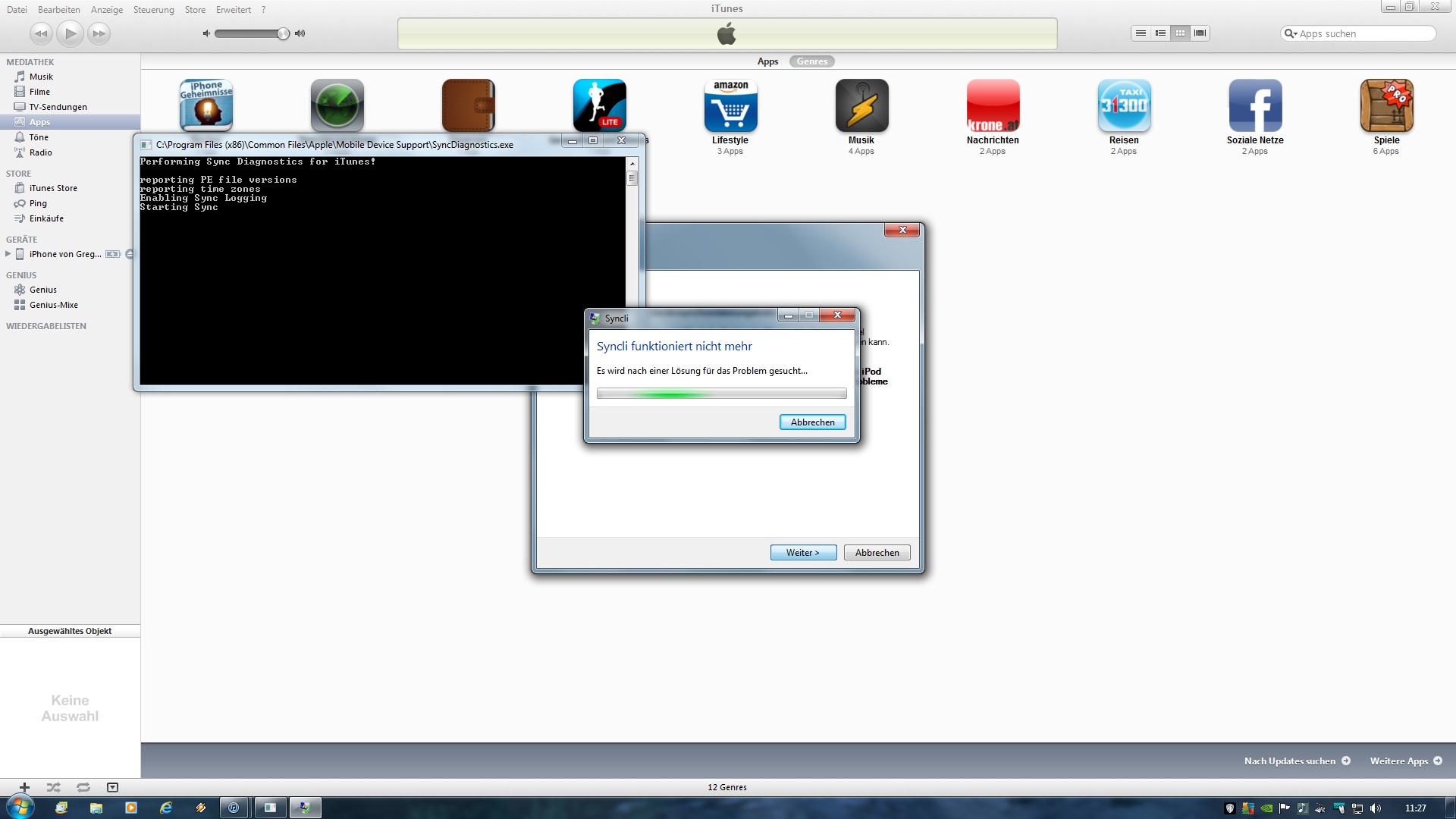This screenshot has height=819, width=1456.
Task: Click the Weiter > button
Action: click(x=803, y=553)
